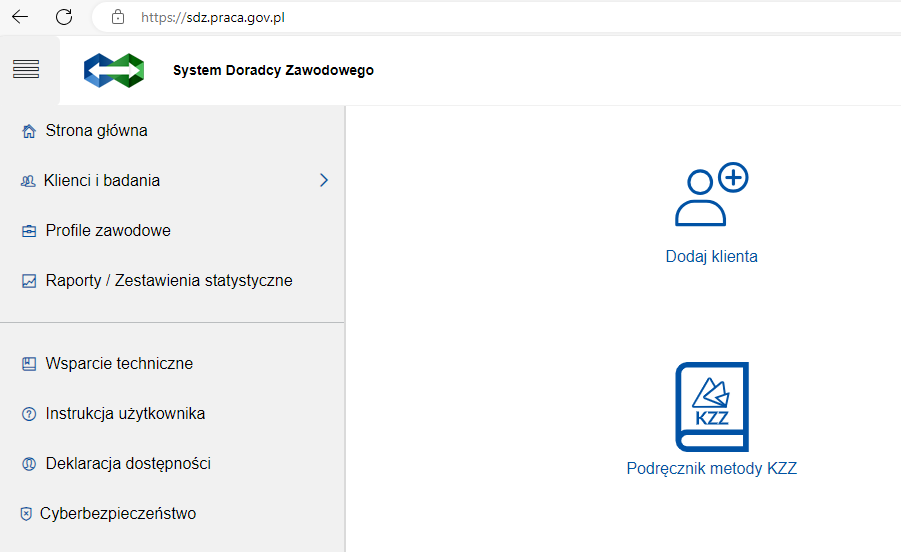The image size is (901, 552).
Task: Open the KZZ handbook book icon
Action: (x=711, y=407)
